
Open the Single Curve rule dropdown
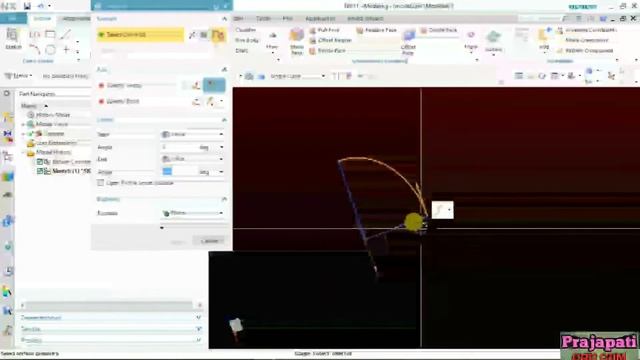click(297, 76)
